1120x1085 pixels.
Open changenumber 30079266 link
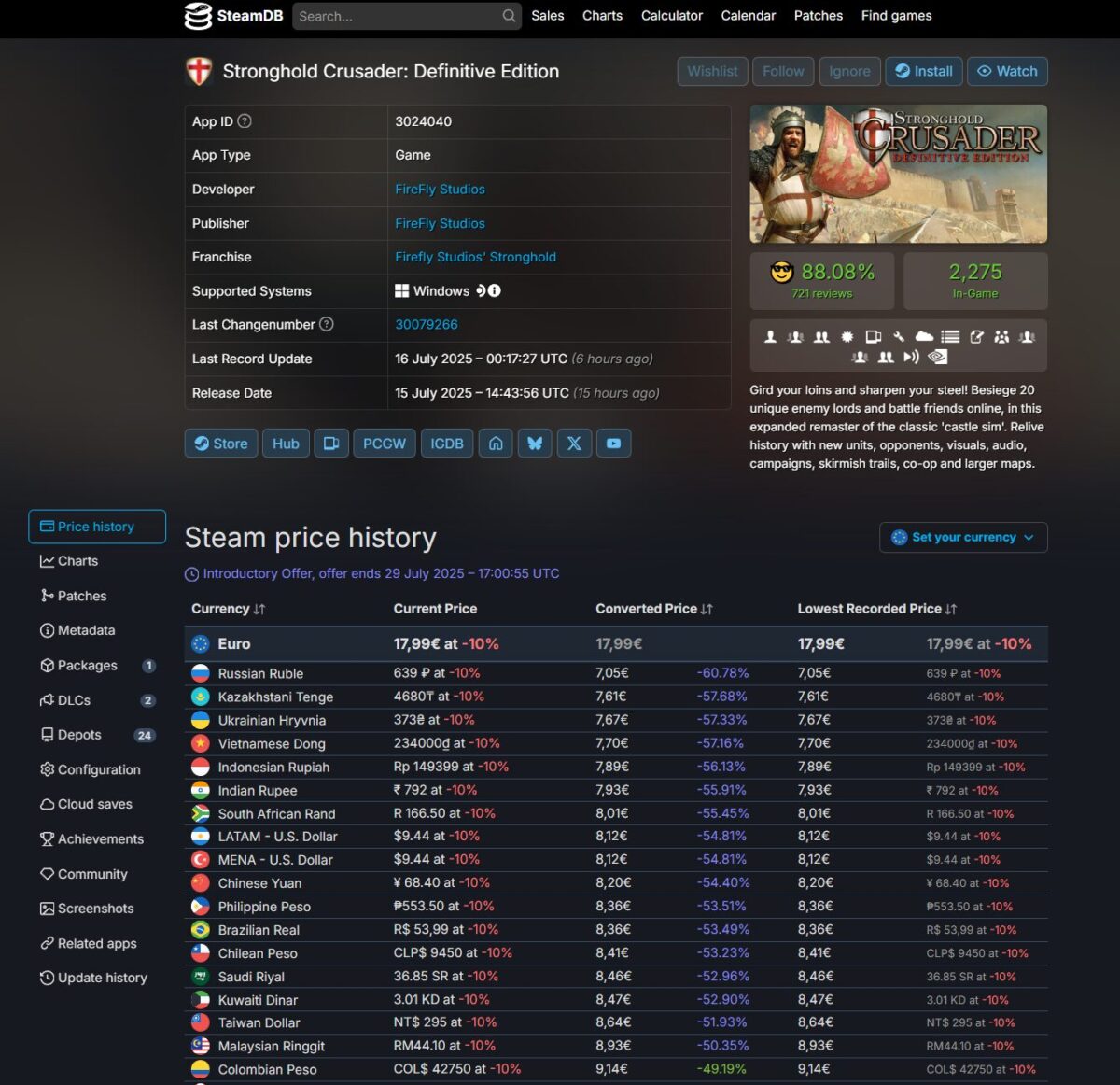tap(427, 325)
